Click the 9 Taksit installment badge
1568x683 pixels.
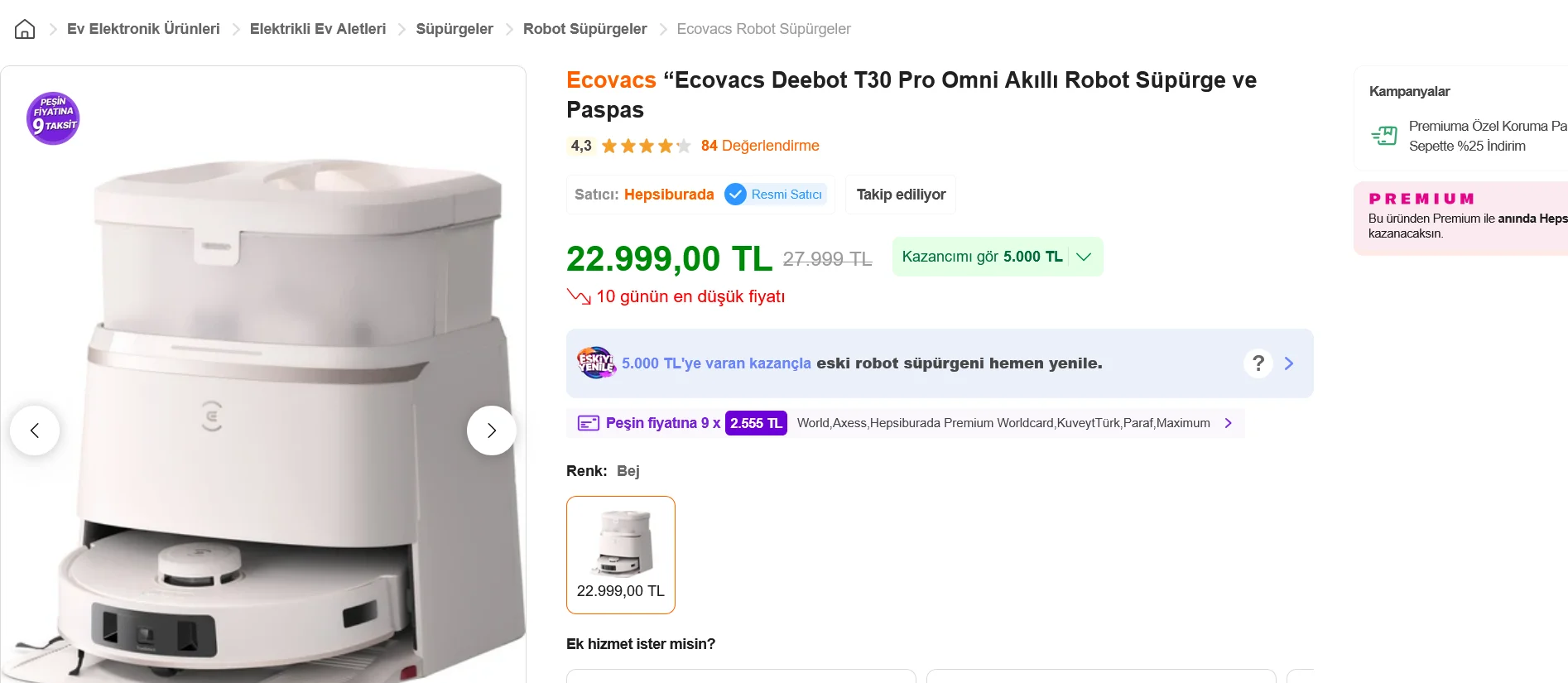coord(53,118)
